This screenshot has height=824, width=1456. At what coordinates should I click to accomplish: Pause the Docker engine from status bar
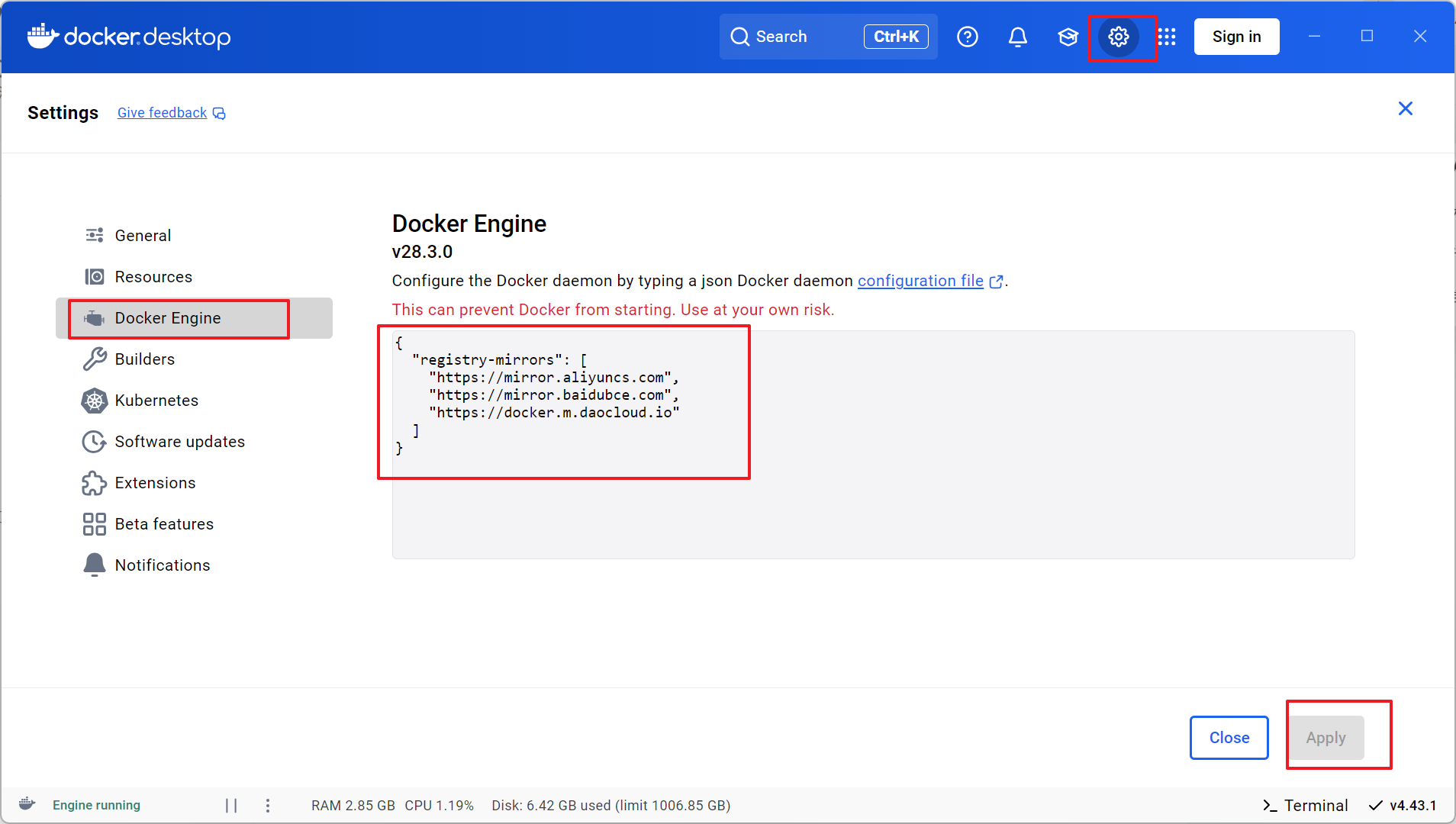tap(231, 806)
